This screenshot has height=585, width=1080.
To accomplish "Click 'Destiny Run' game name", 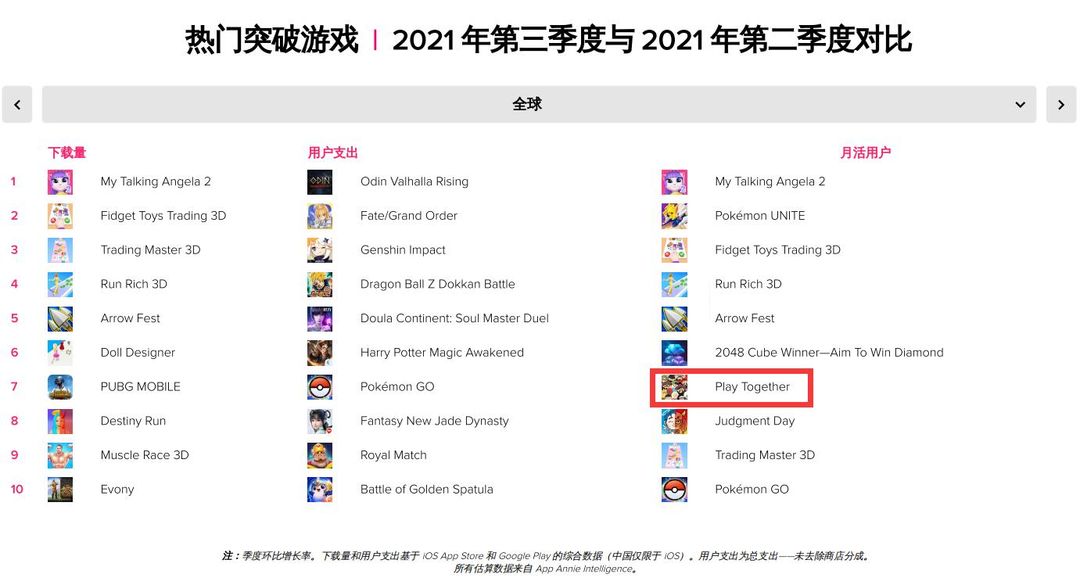I will [x=133, y=421].
